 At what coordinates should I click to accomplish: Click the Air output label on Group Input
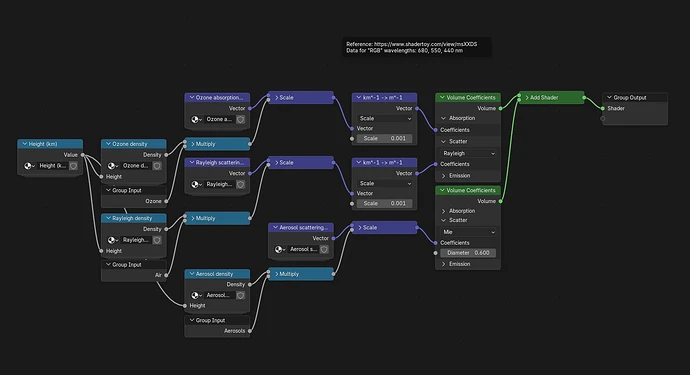[x=158, y=275]
